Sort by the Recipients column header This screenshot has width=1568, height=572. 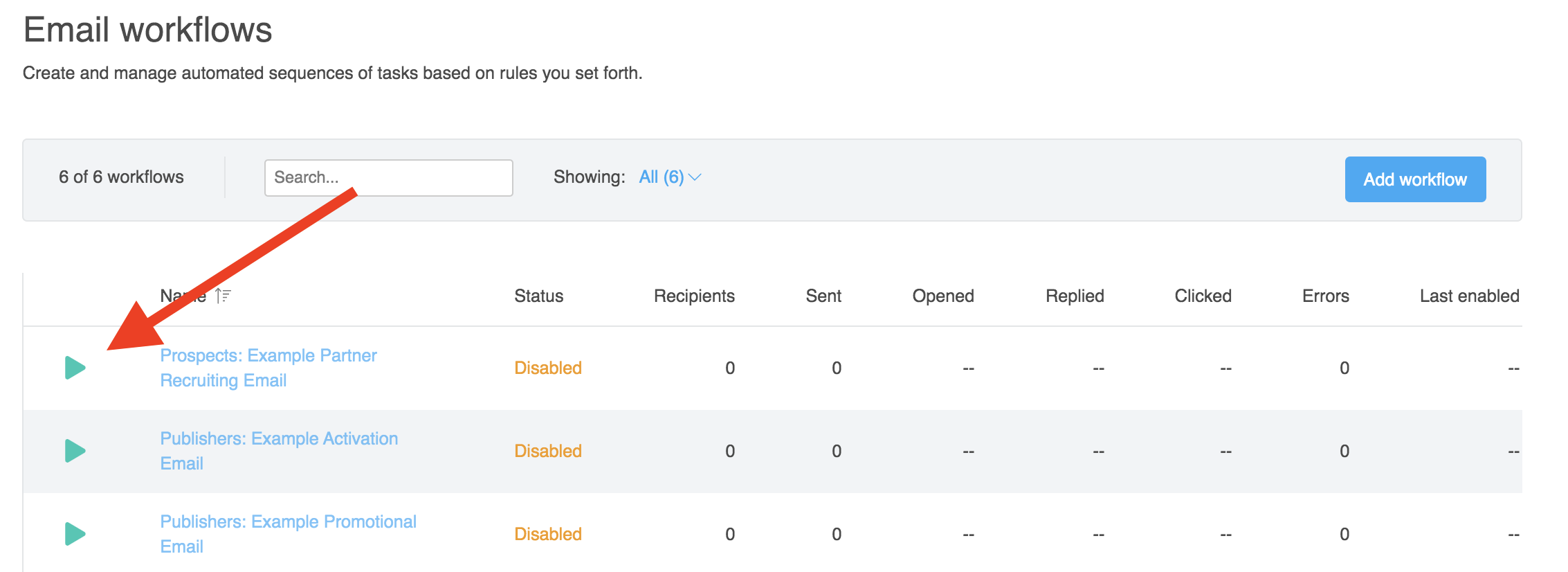pyautogui.click(x=694, y=296)
